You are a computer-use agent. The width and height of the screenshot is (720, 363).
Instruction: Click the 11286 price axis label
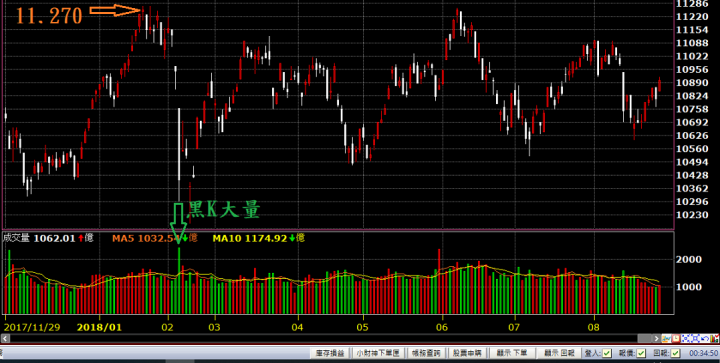pyautogui.click(x=692, y=4)
